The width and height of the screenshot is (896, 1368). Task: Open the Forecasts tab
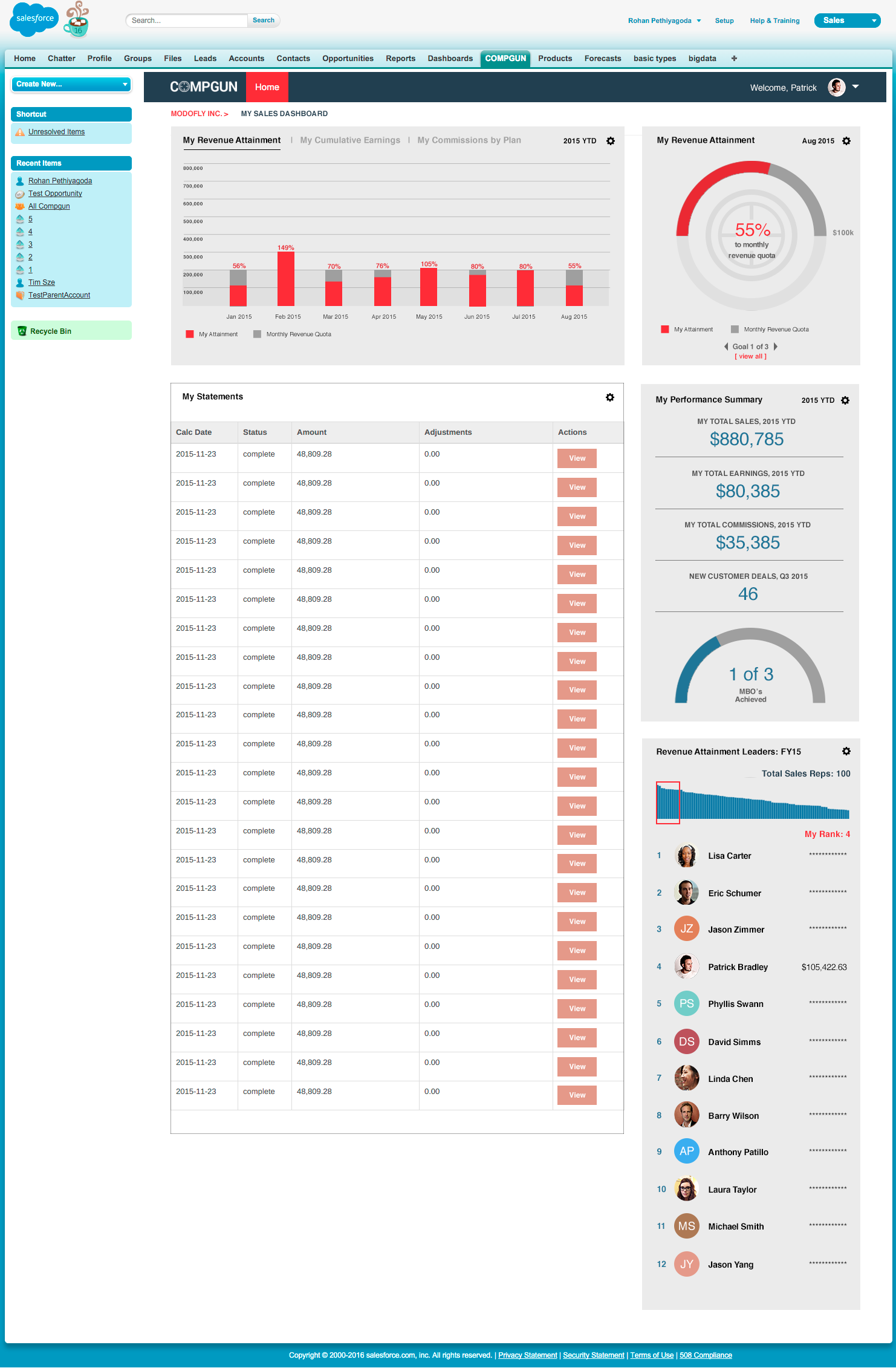(602, 59)
